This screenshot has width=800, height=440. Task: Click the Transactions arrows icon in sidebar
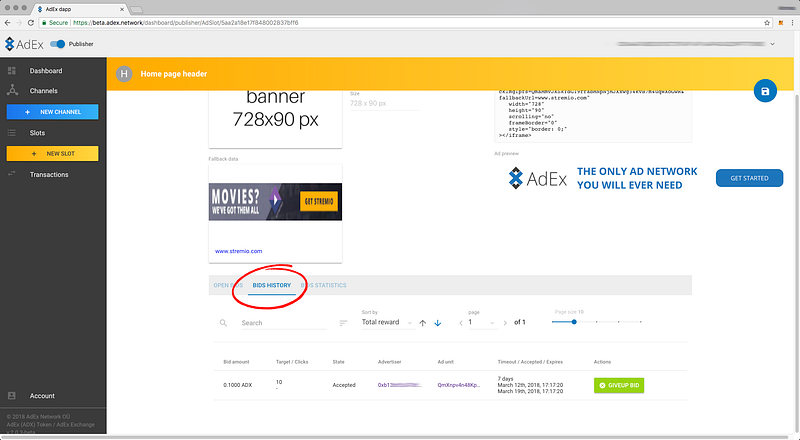click(x=12, y=174)
